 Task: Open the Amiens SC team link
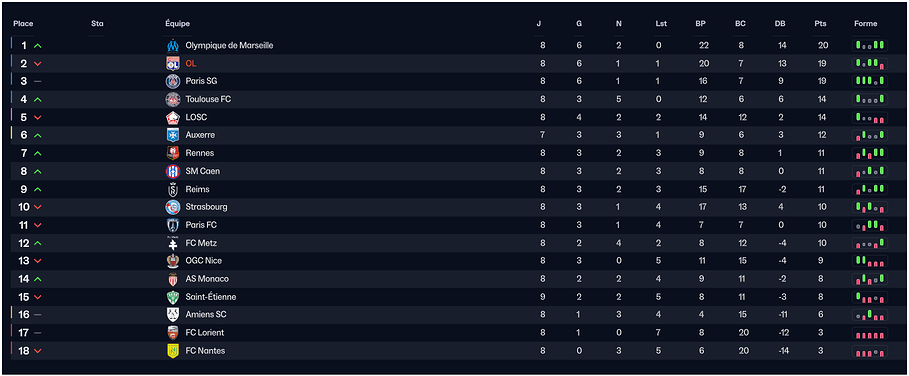206,315
